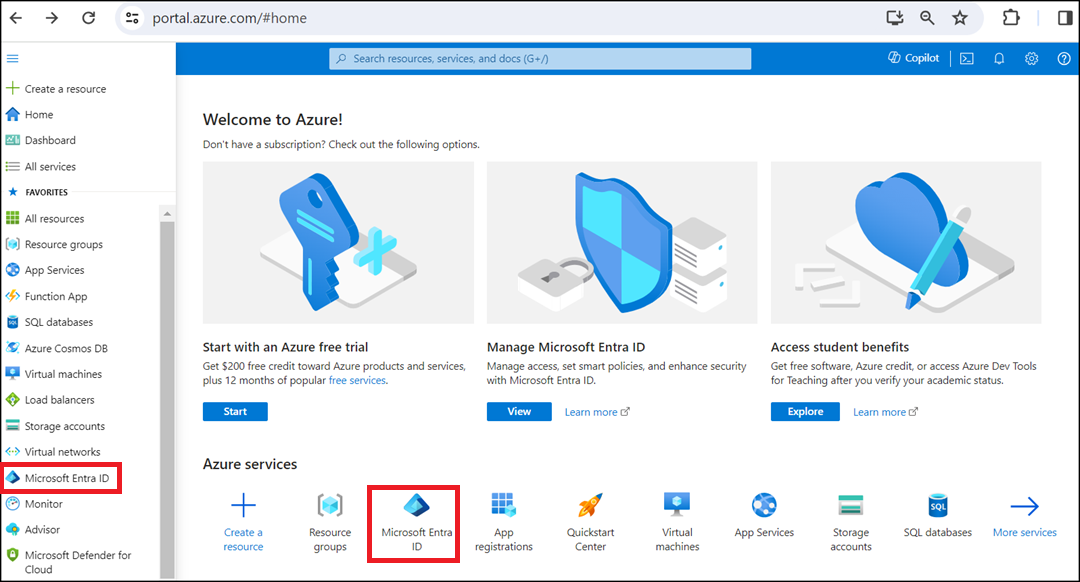Open the free services link
This screenshot has height=582, width=1080.
(357, 380)
